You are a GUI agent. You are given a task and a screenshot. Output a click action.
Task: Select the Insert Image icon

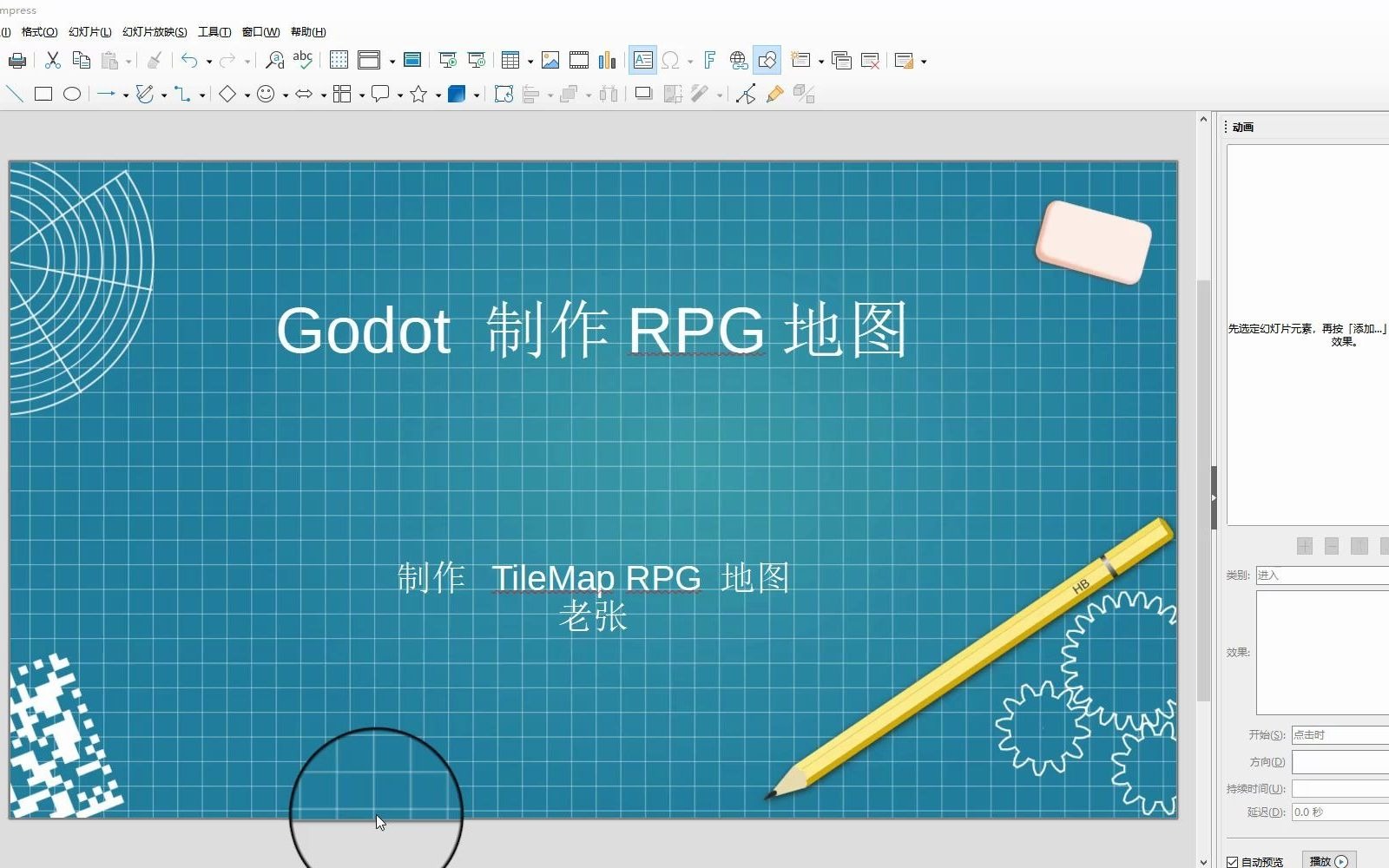550,60
